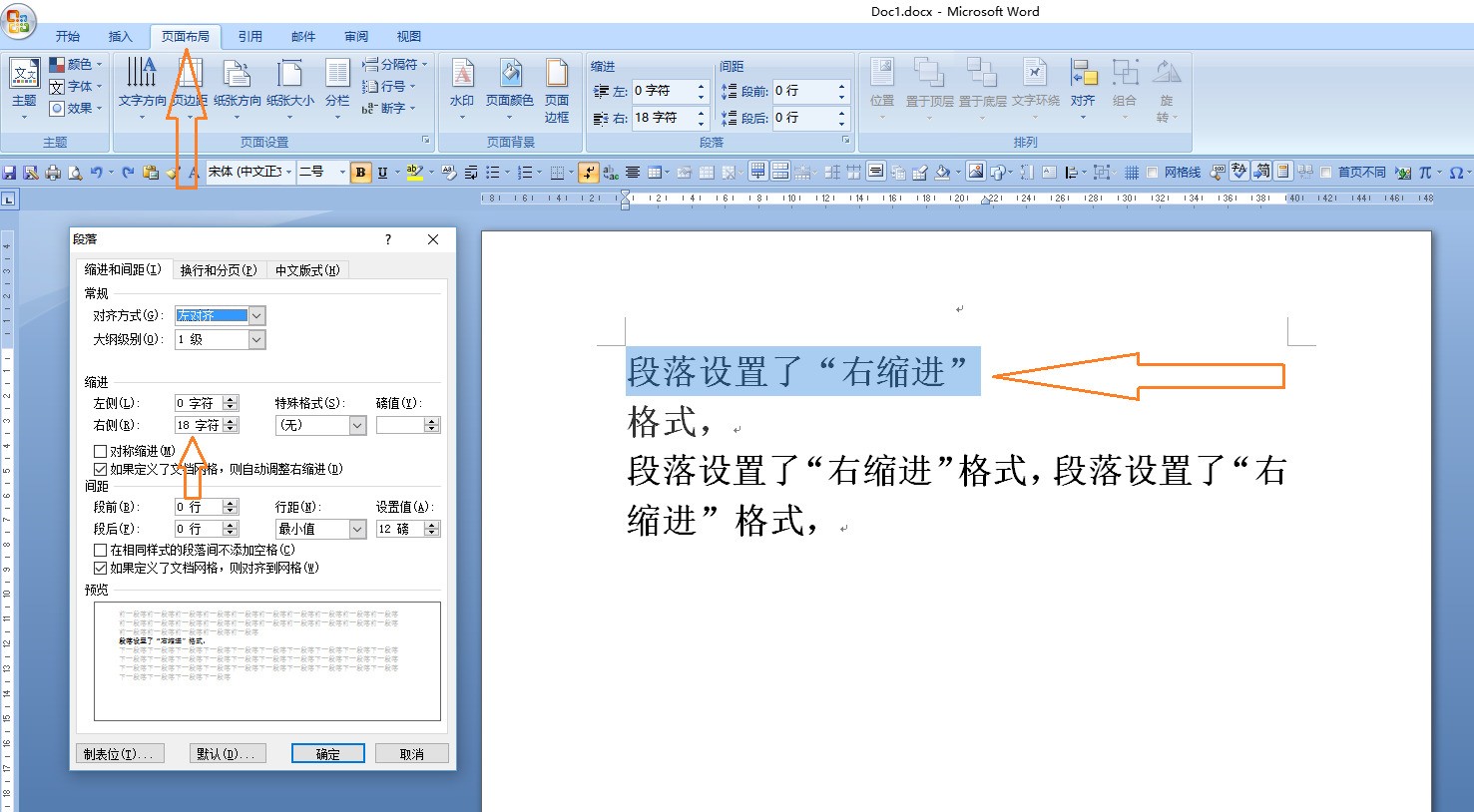The width and height of the screenshot is (1474, 812).
Task: Check 在相同样式的段落间不添加空格
Action: click(x=100, y=550)
